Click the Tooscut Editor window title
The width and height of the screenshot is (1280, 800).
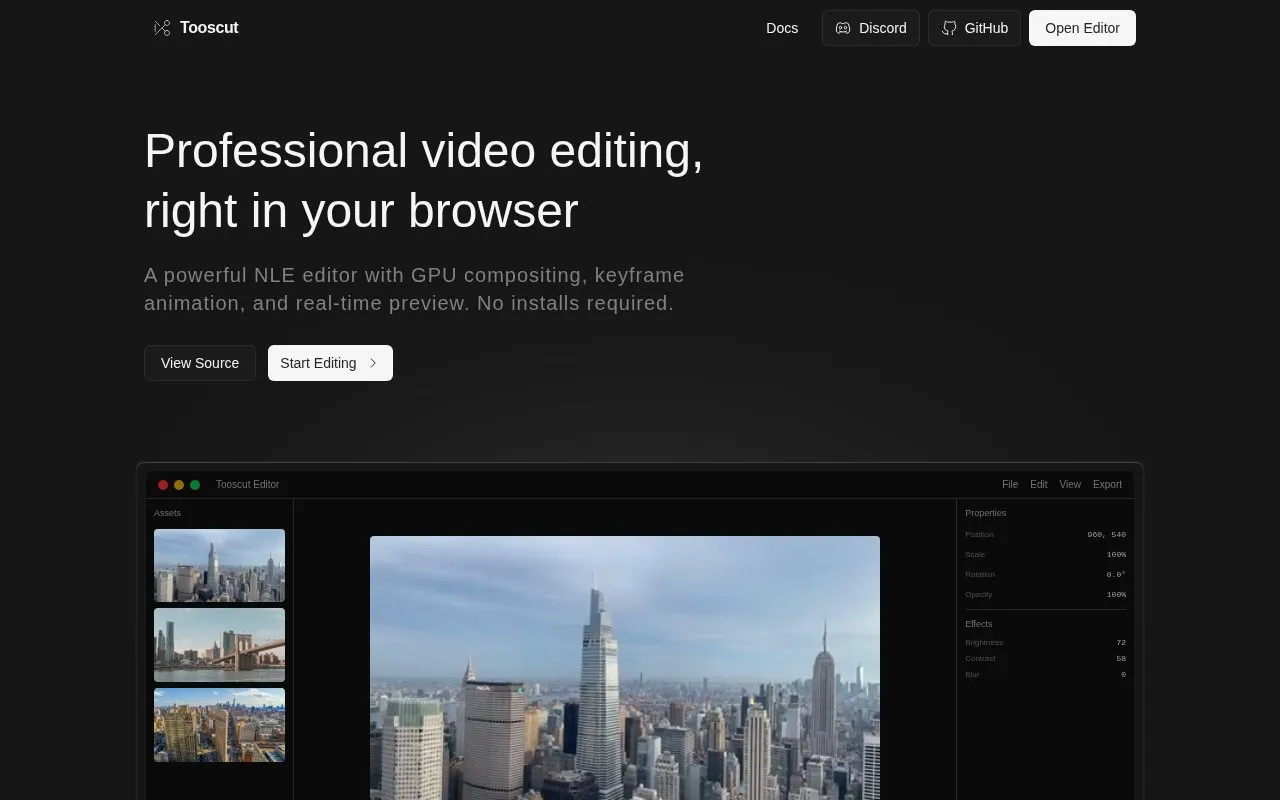[x=247, y=485]
